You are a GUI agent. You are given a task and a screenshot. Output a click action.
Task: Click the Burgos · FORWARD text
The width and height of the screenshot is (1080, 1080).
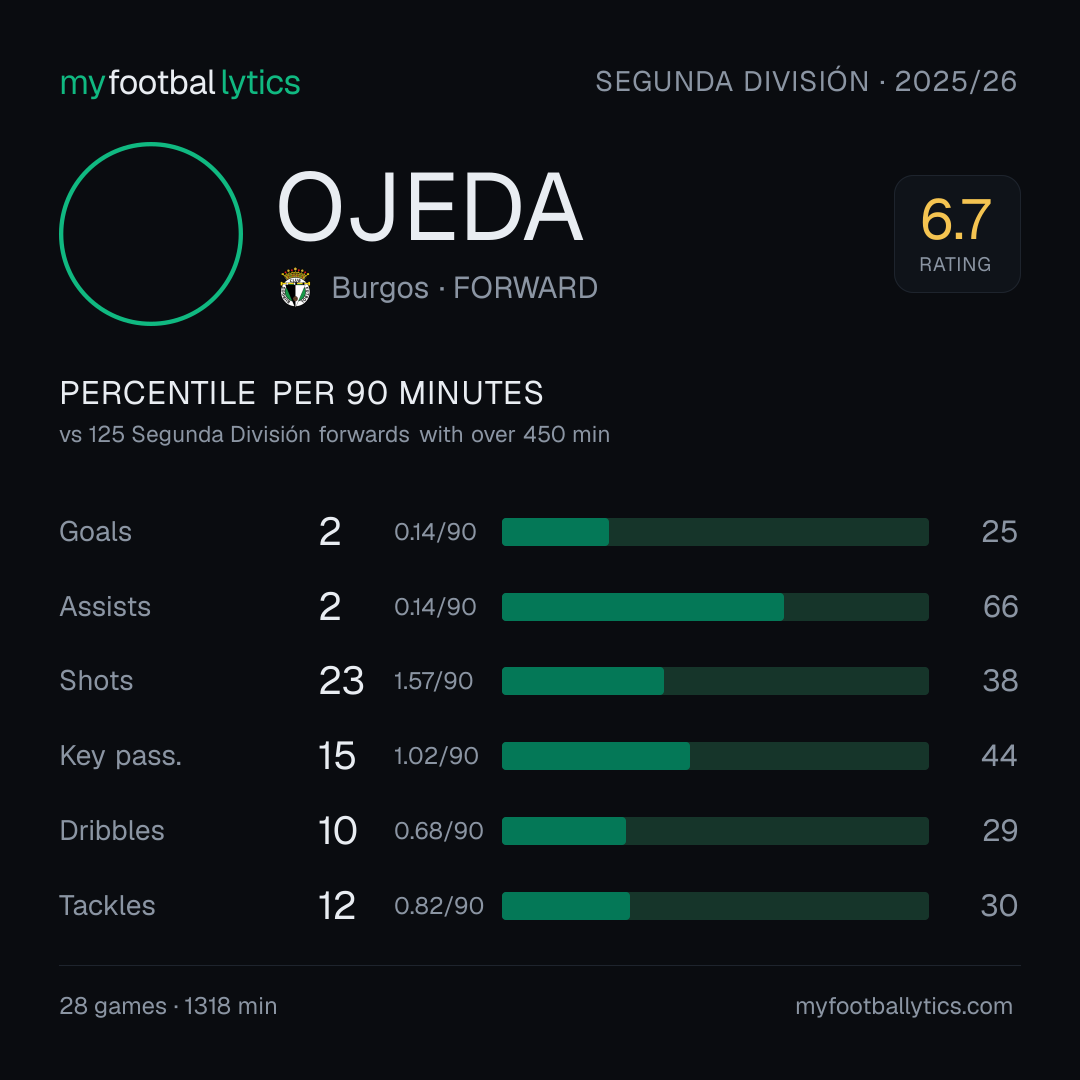(464, 288)
